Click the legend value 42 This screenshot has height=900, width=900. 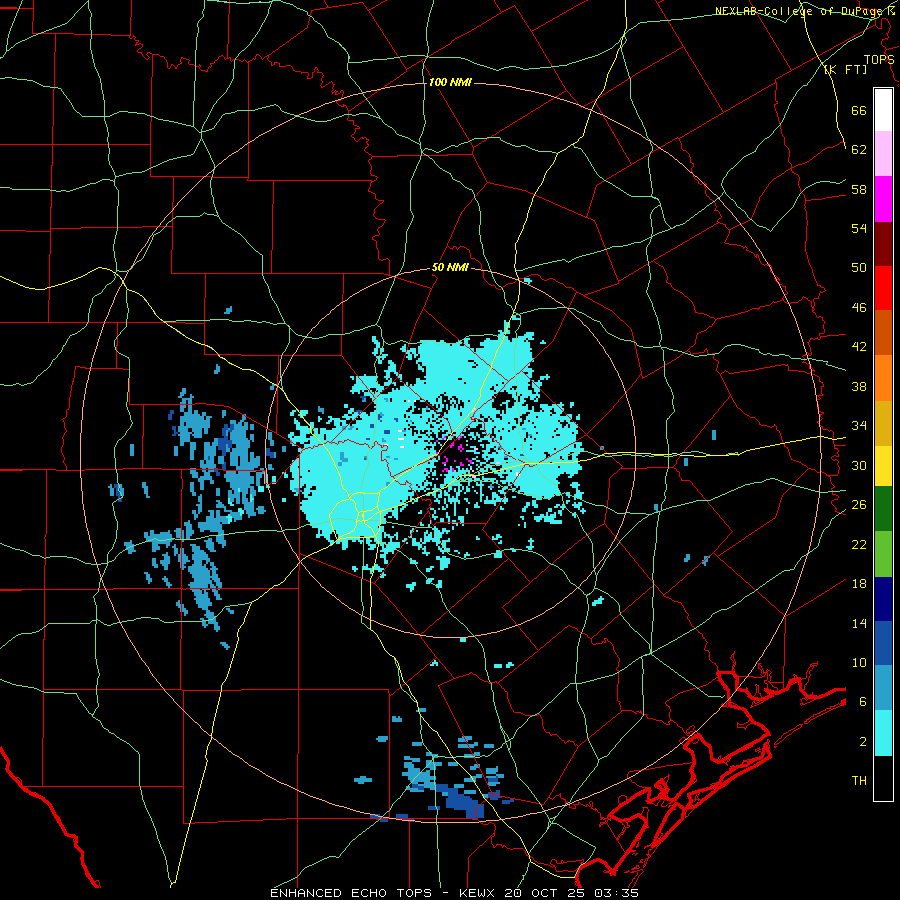[x=859, y=347]
